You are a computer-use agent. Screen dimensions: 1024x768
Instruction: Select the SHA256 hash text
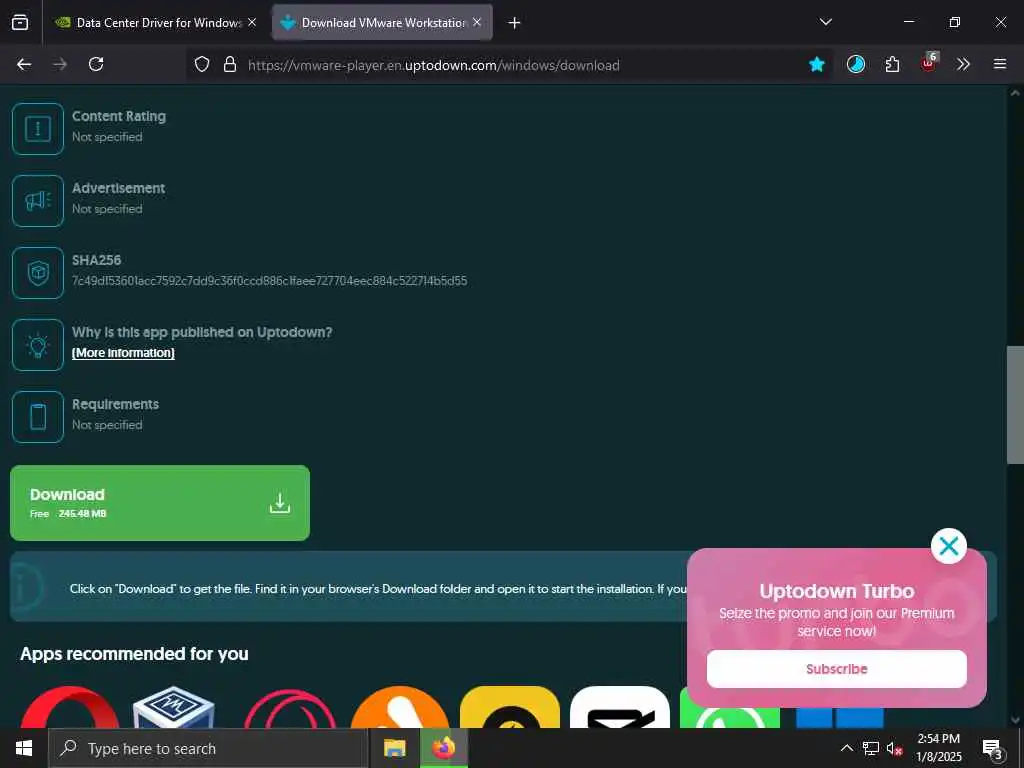[x=269, y=281]
